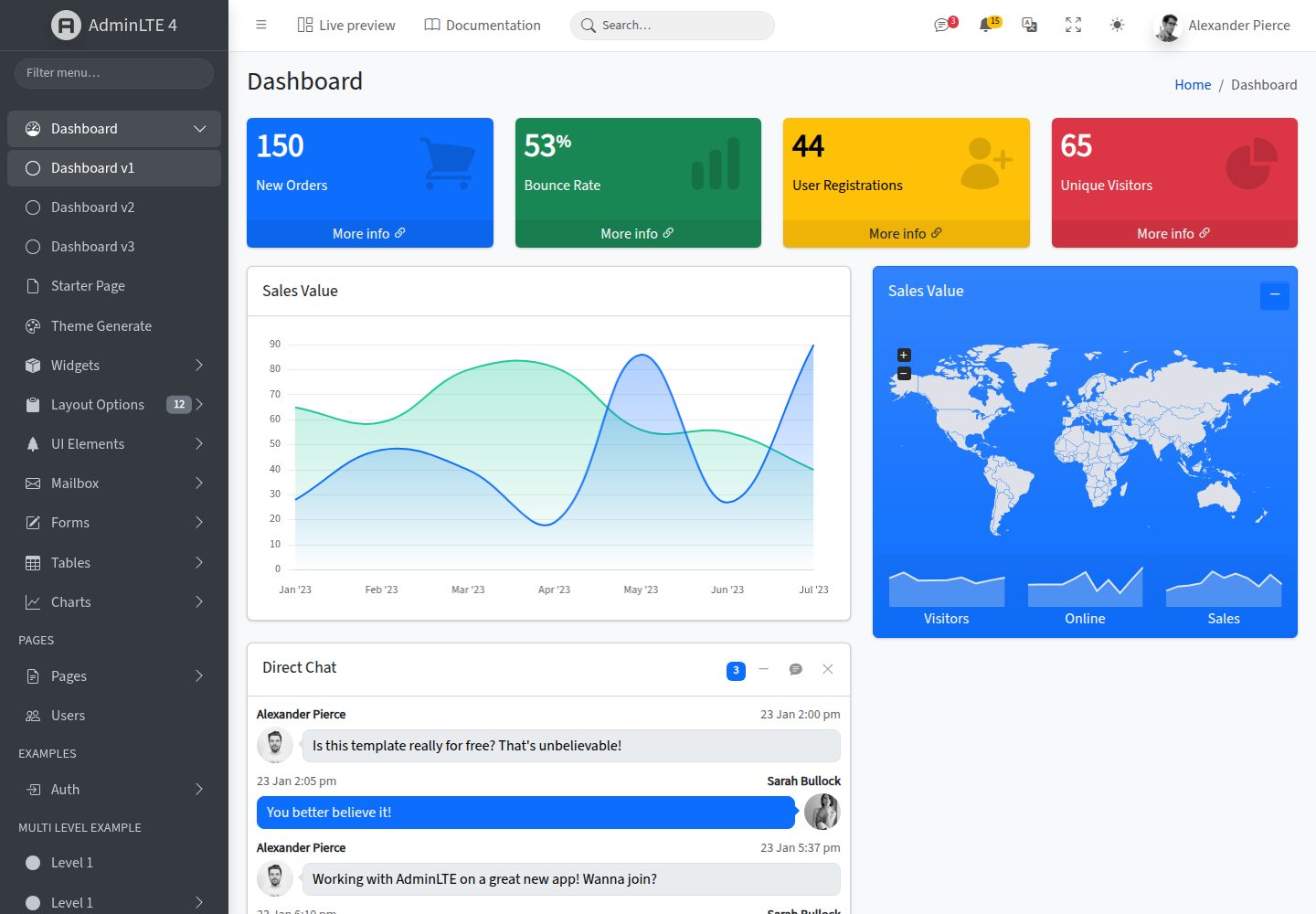The image size is (1316, 914).
Task: Click More info on Unique Visitors card
Action: [1174, 233]
